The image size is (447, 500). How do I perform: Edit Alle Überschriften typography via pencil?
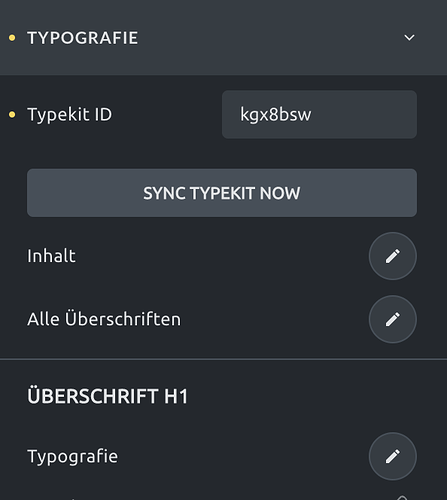[x=393, y=319]
